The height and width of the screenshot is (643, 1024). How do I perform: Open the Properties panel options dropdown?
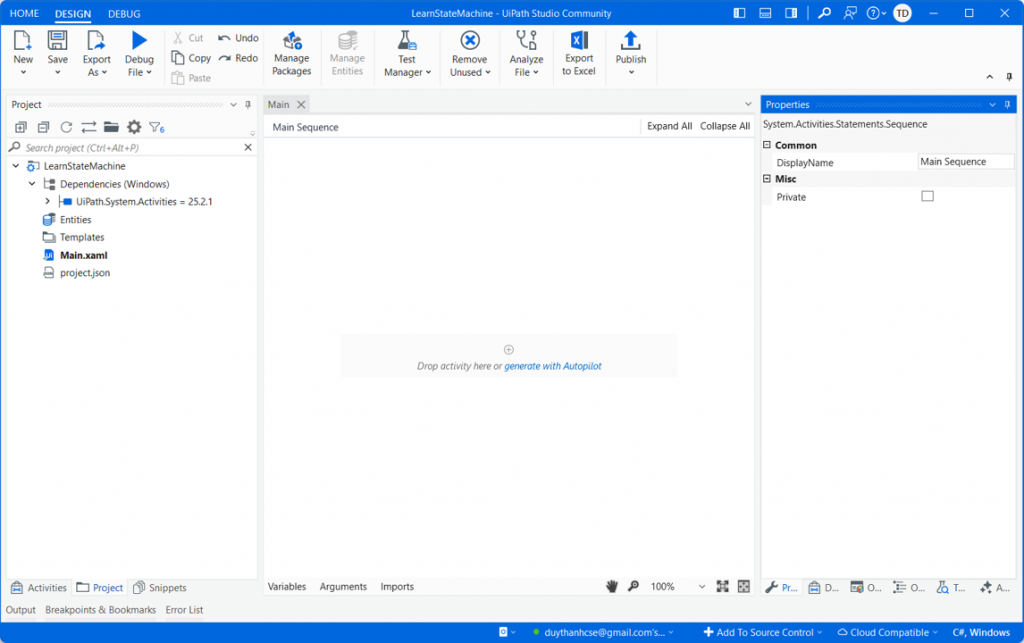(993, 104)
